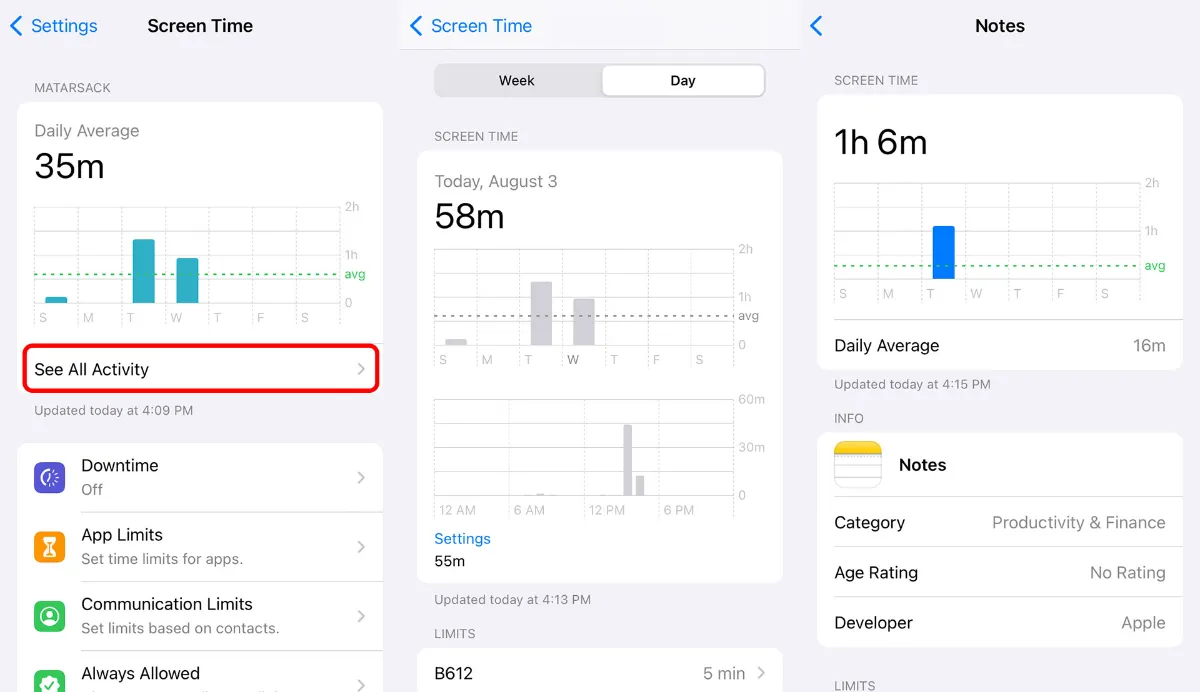Switch to the Week tab
This screenshot has width=1200, height=692.
coord(518,80)
